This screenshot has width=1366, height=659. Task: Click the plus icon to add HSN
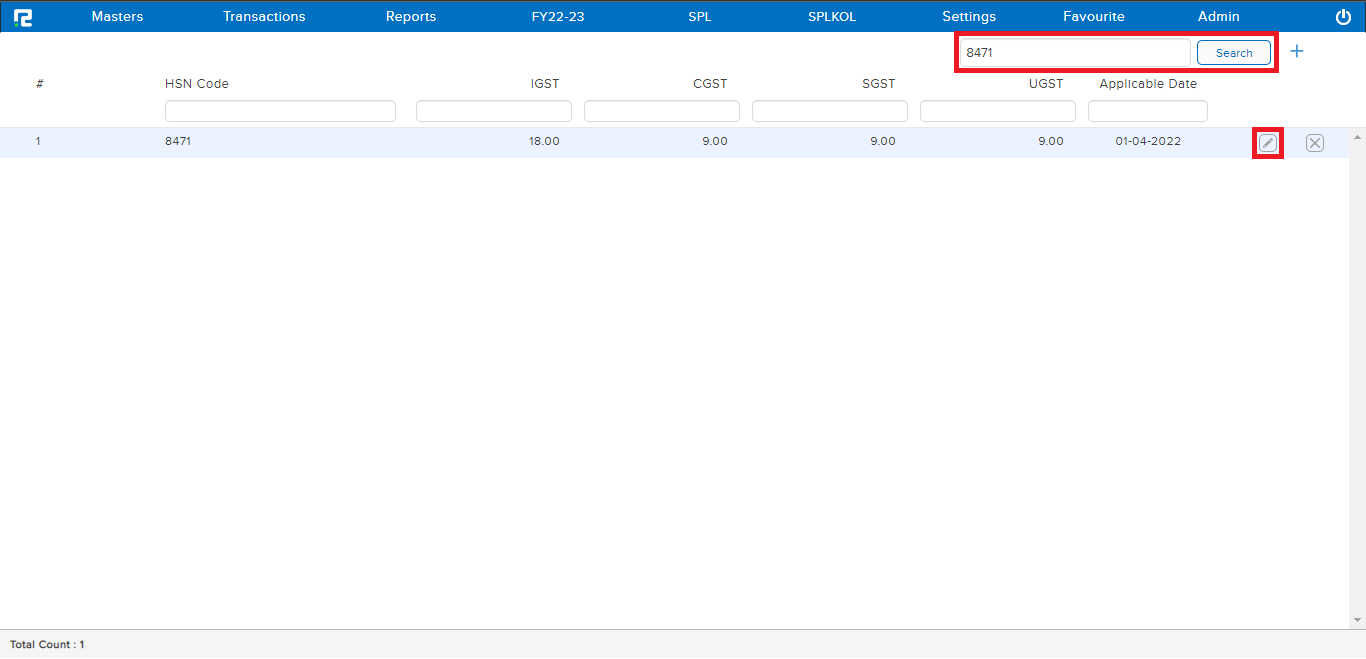click(1297, 51)
